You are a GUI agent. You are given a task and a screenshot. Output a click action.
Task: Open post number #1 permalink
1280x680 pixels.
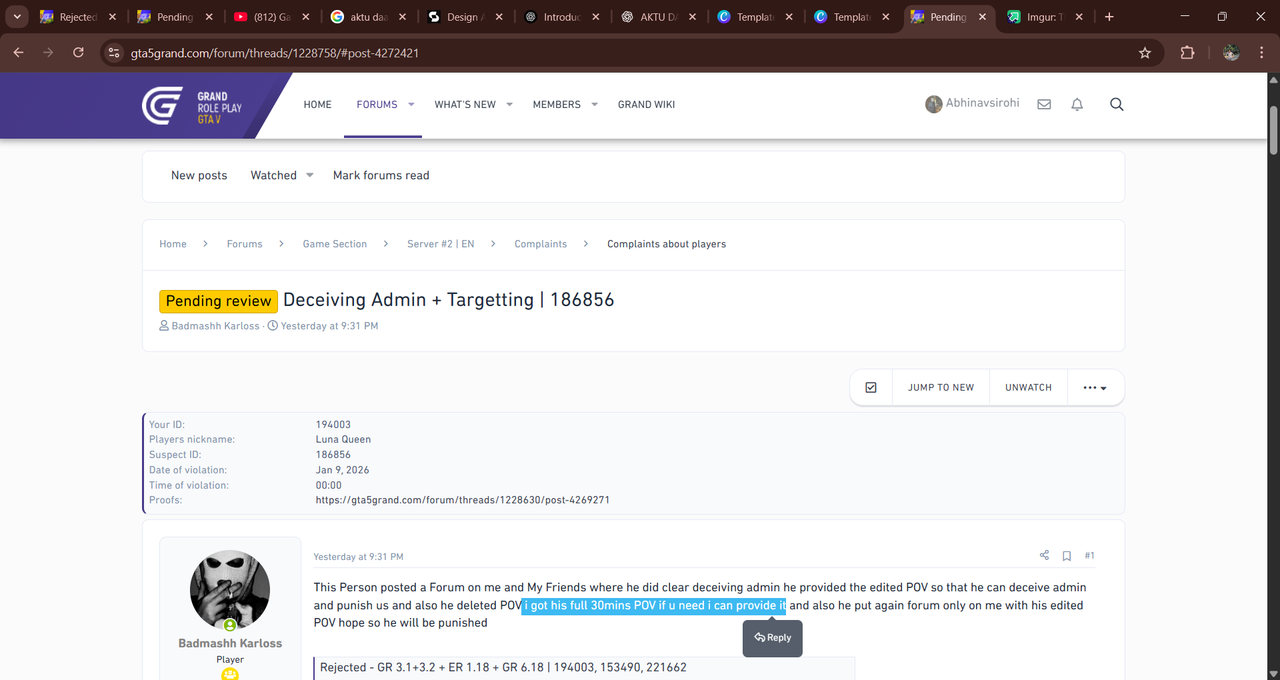coord(1090,556)
